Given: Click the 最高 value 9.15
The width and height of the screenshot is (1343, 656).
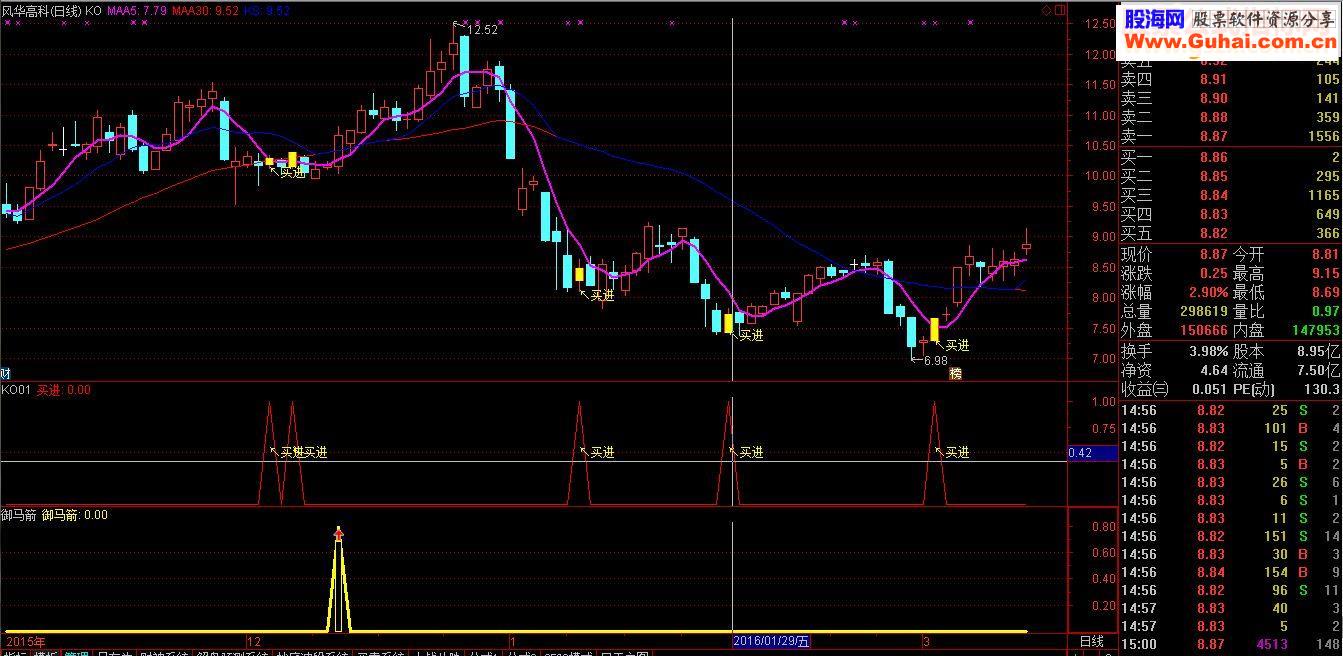Looking at the screenshot, I should click(1325, 273).
